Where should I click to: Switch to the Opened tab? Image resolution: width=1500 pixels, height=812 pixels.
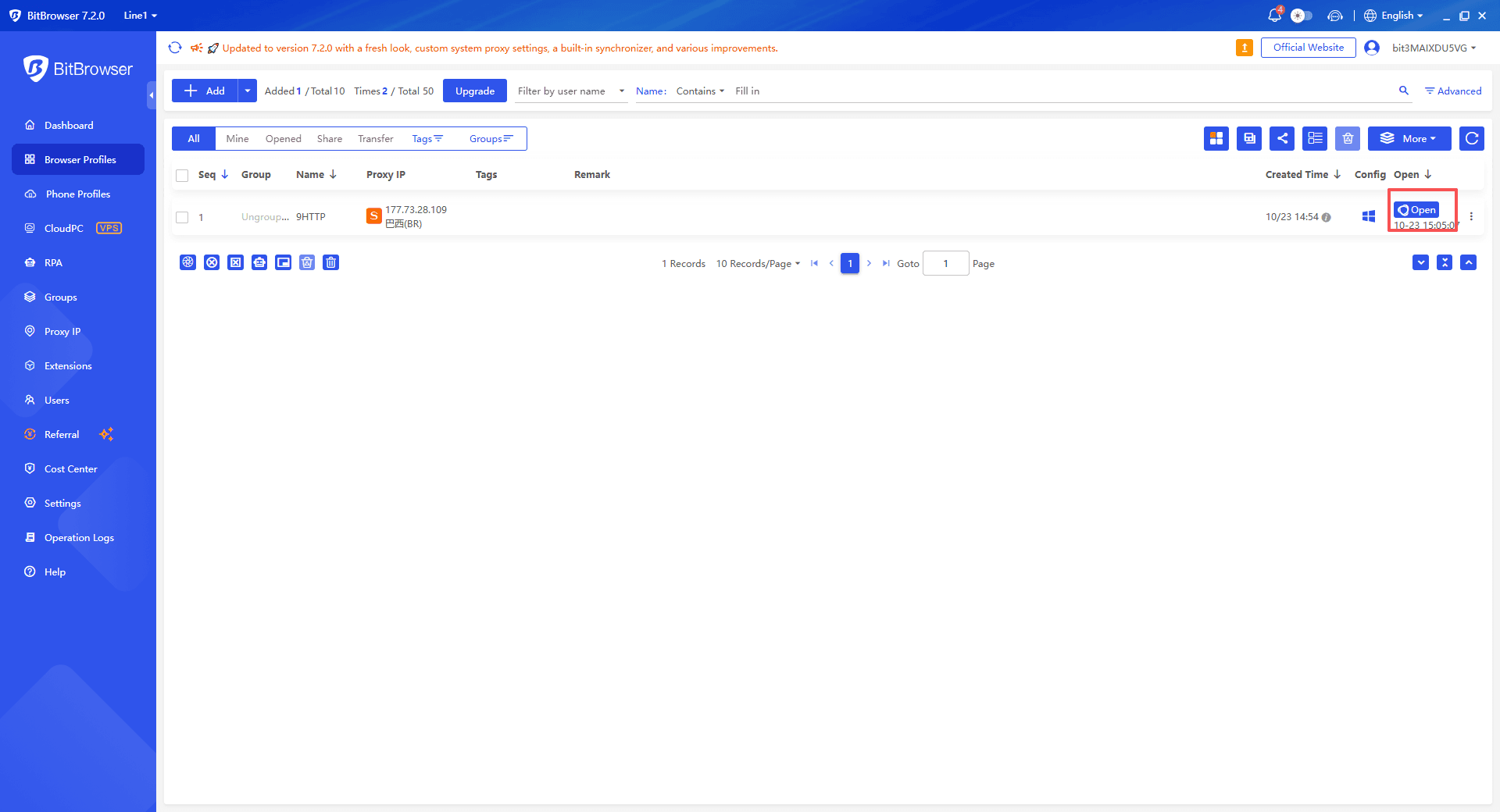pos(283,139)
